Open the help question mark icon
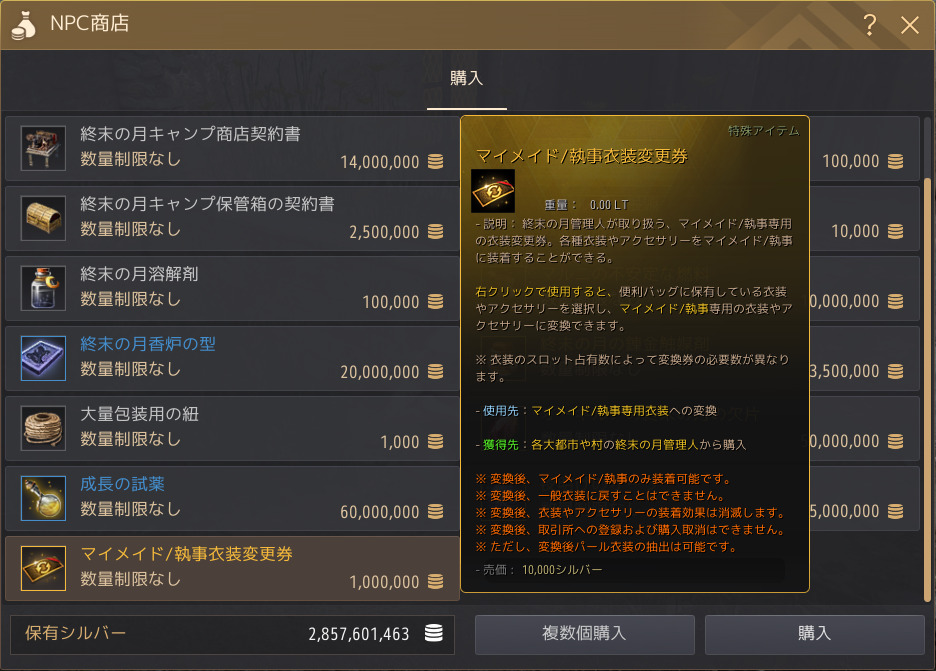Image resolution: width=936 pixels, height=671 pixels. coord(870,24)
